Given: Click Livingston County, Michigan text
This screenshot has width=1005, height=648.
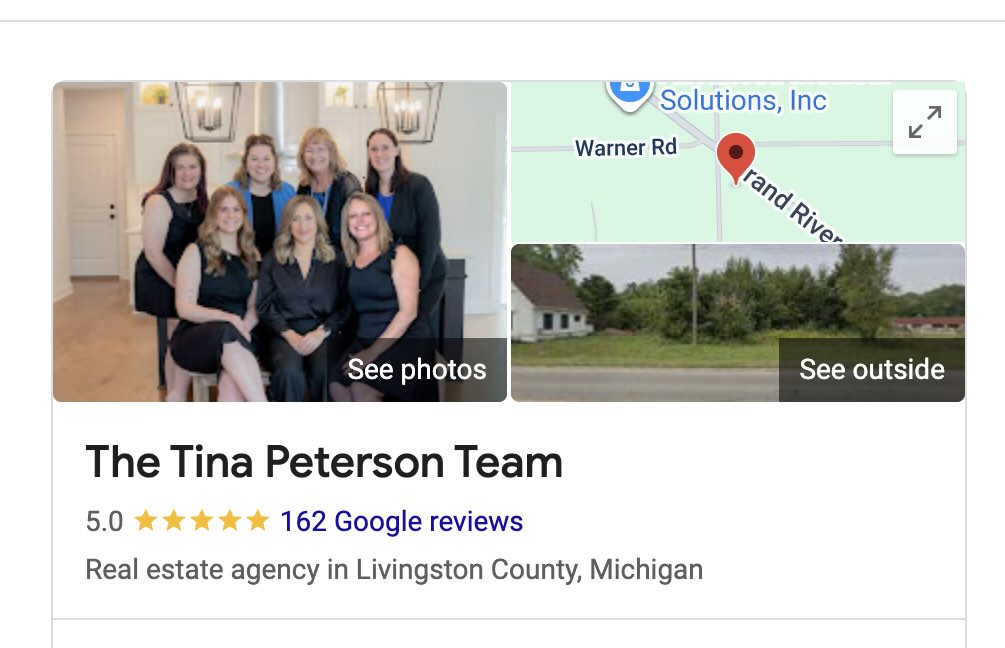Looking at the screenshot, I should [529, 569].
